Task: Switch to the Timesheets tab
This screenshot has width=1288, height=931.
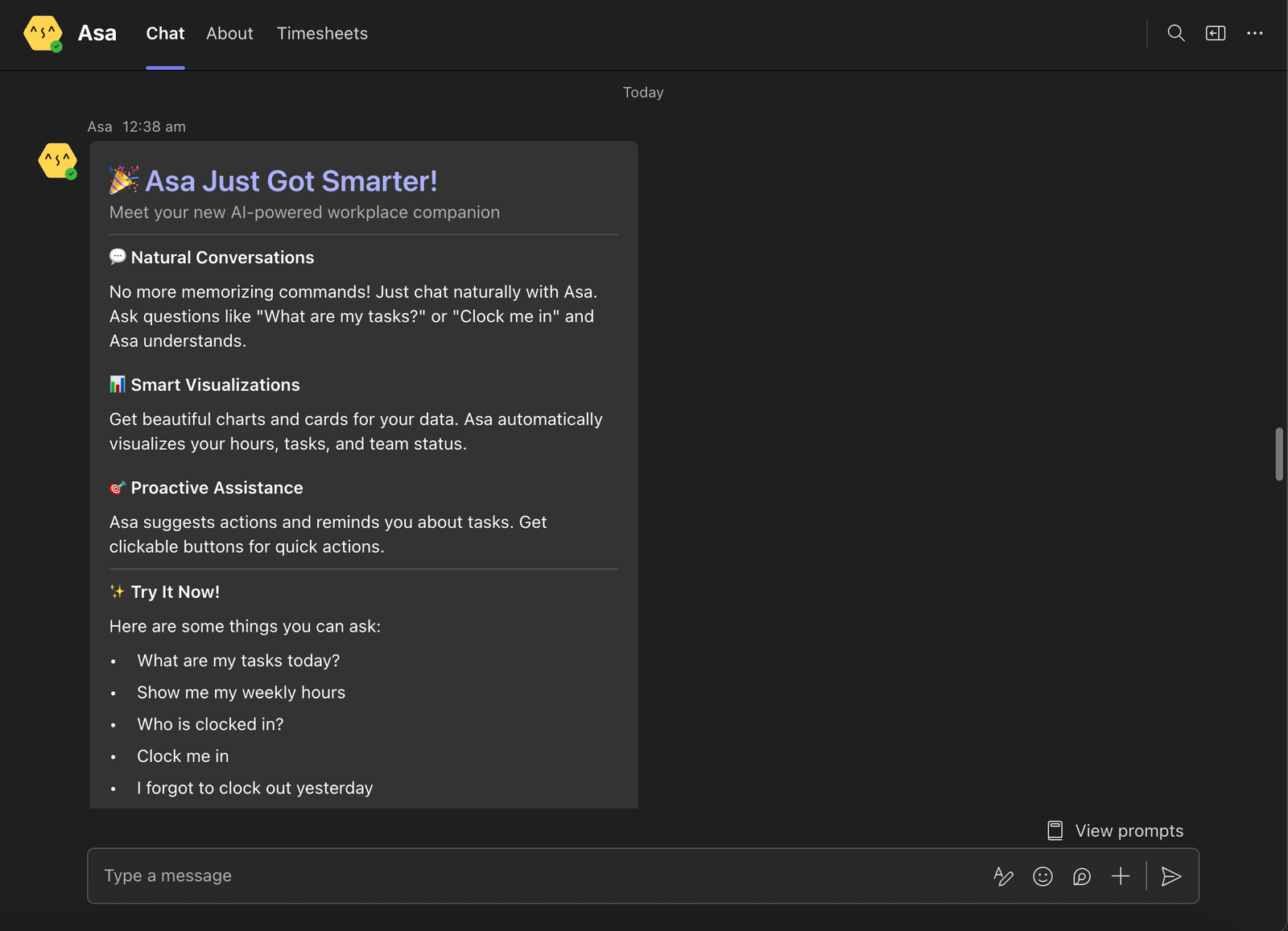Action: tap(322, 33)
